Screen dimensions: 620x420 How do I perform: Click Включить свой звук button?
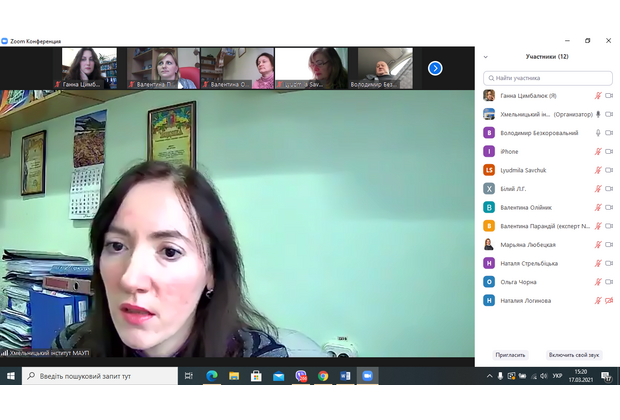[574, 355]
